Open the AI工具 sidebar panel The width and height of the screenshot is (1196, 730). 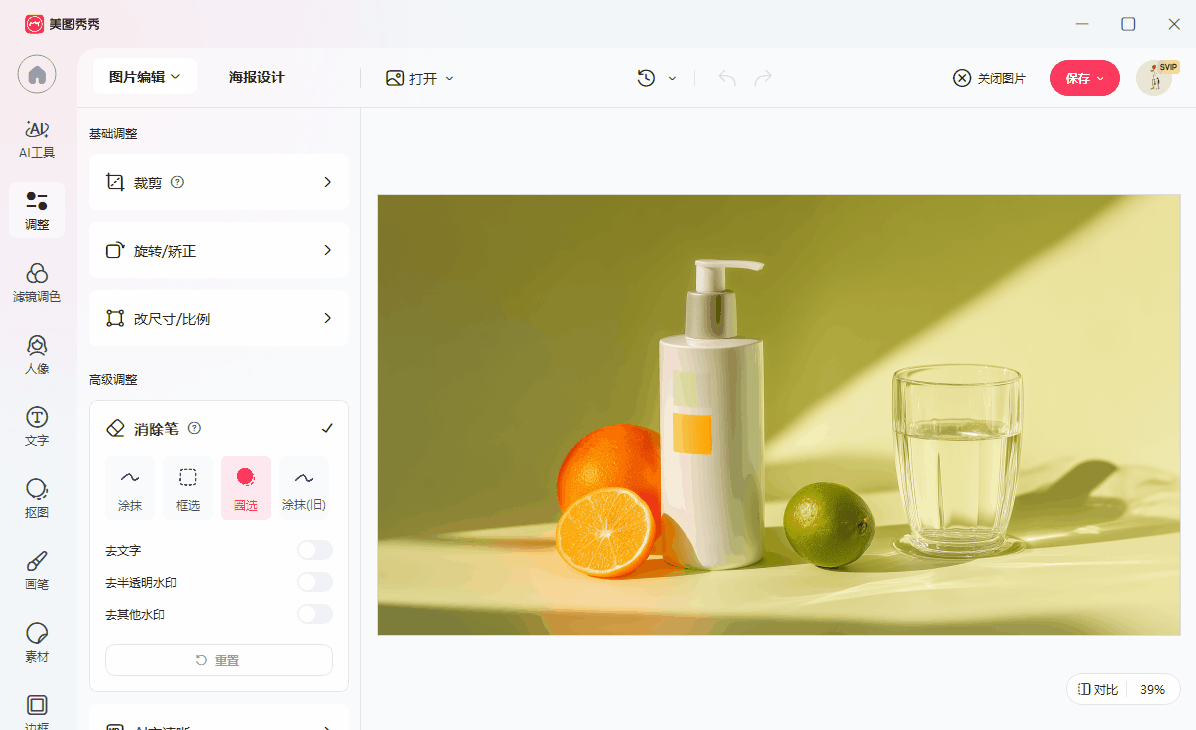point(37,139)
